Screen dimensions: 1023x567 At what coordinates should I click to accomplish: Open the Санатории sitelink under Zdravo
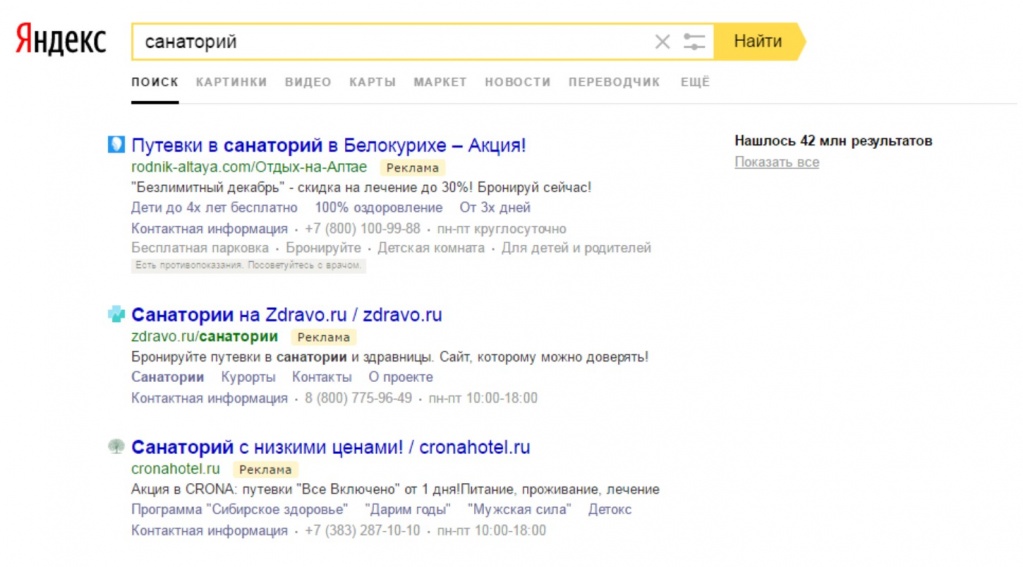click(x=167, y=377)
